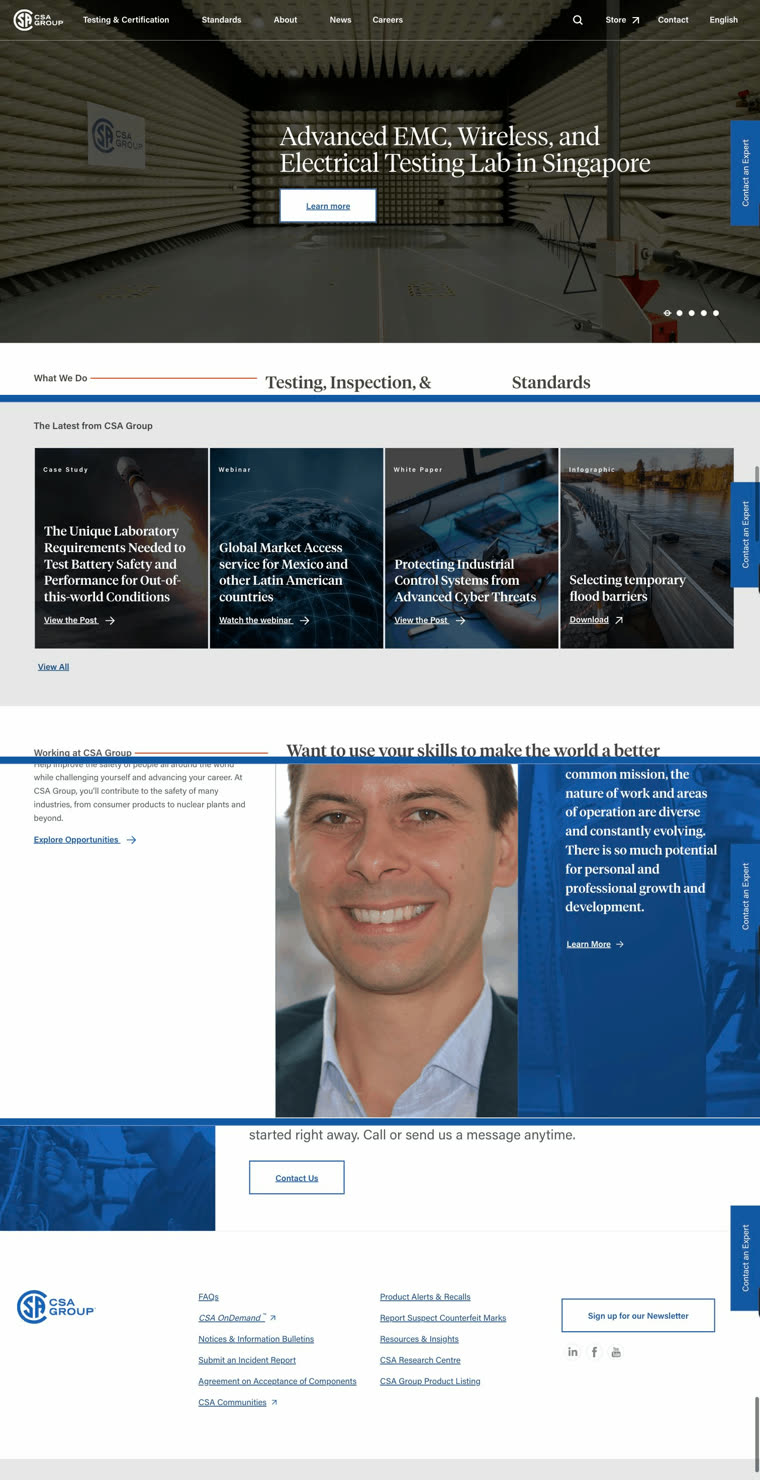Open Agreement on Acceptance of Components link

click(277, 1381)
